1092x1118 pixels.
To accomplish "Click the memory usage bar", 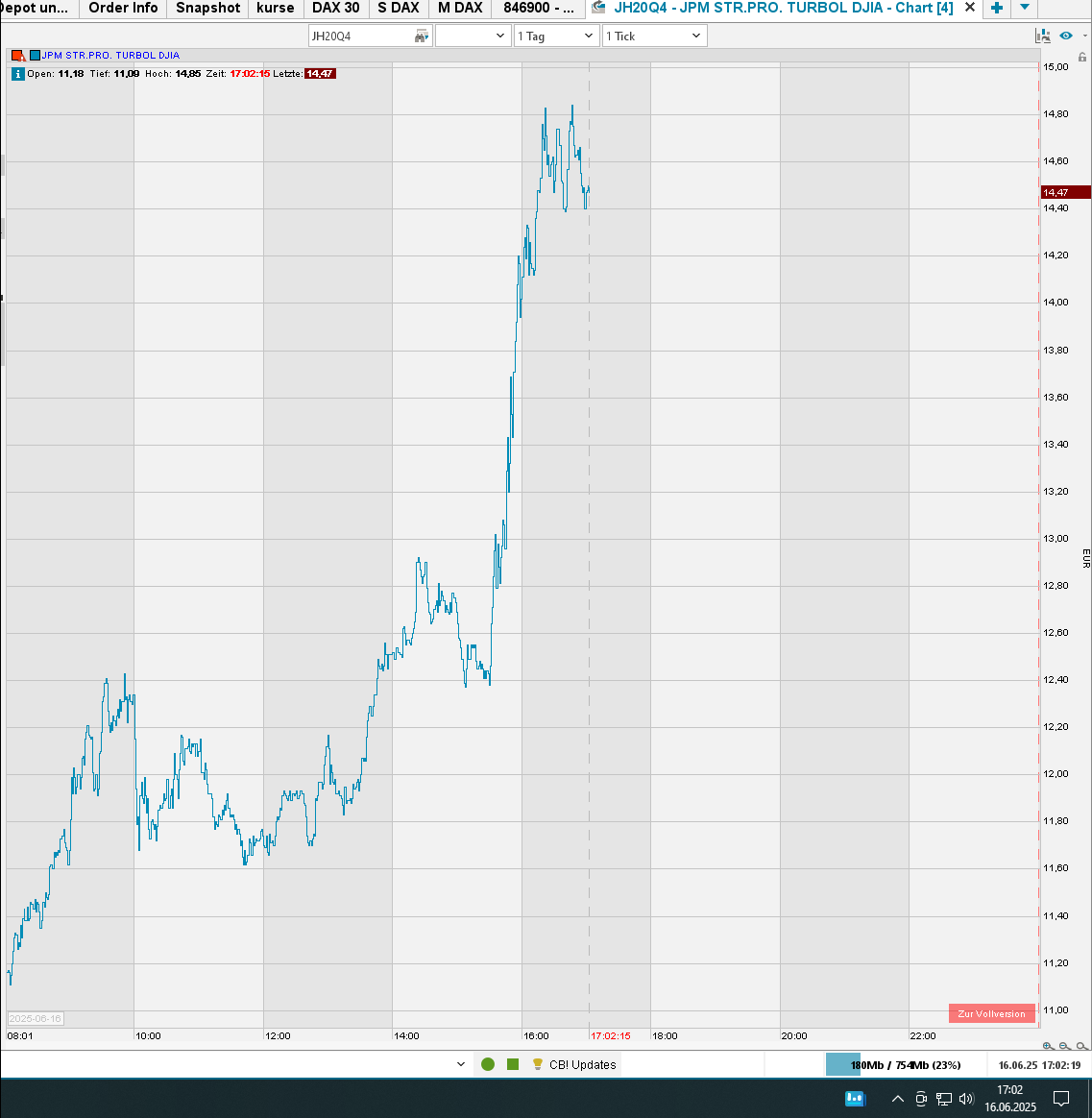I will (x=906, y=1064).
